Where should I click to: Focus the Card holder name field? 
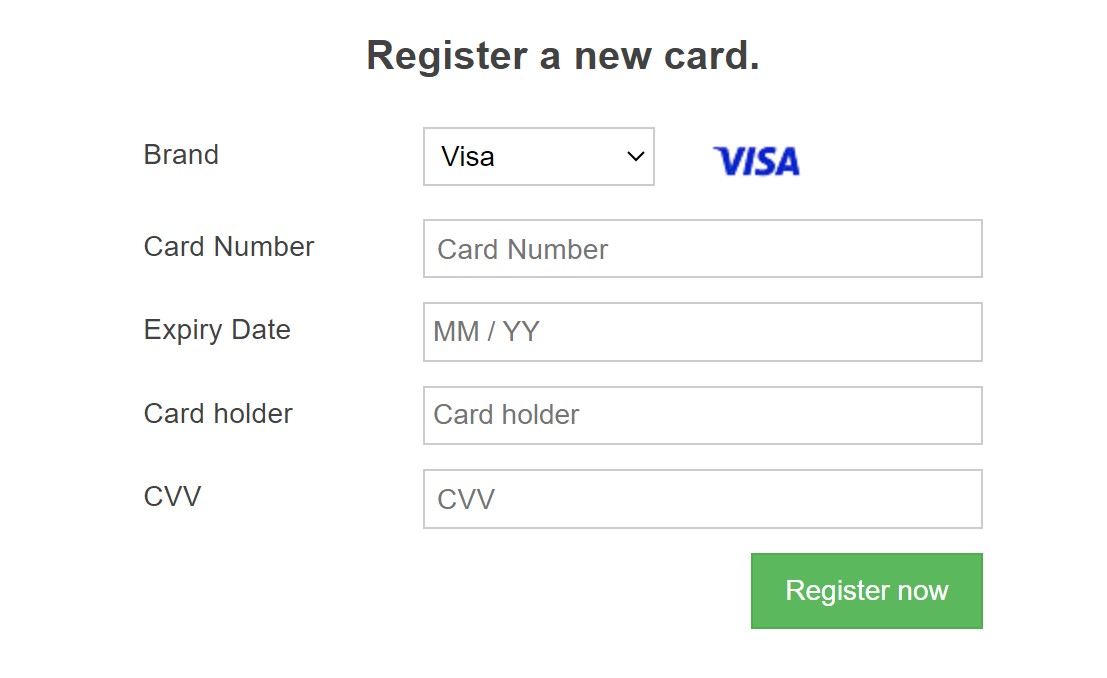pos(702,415)
